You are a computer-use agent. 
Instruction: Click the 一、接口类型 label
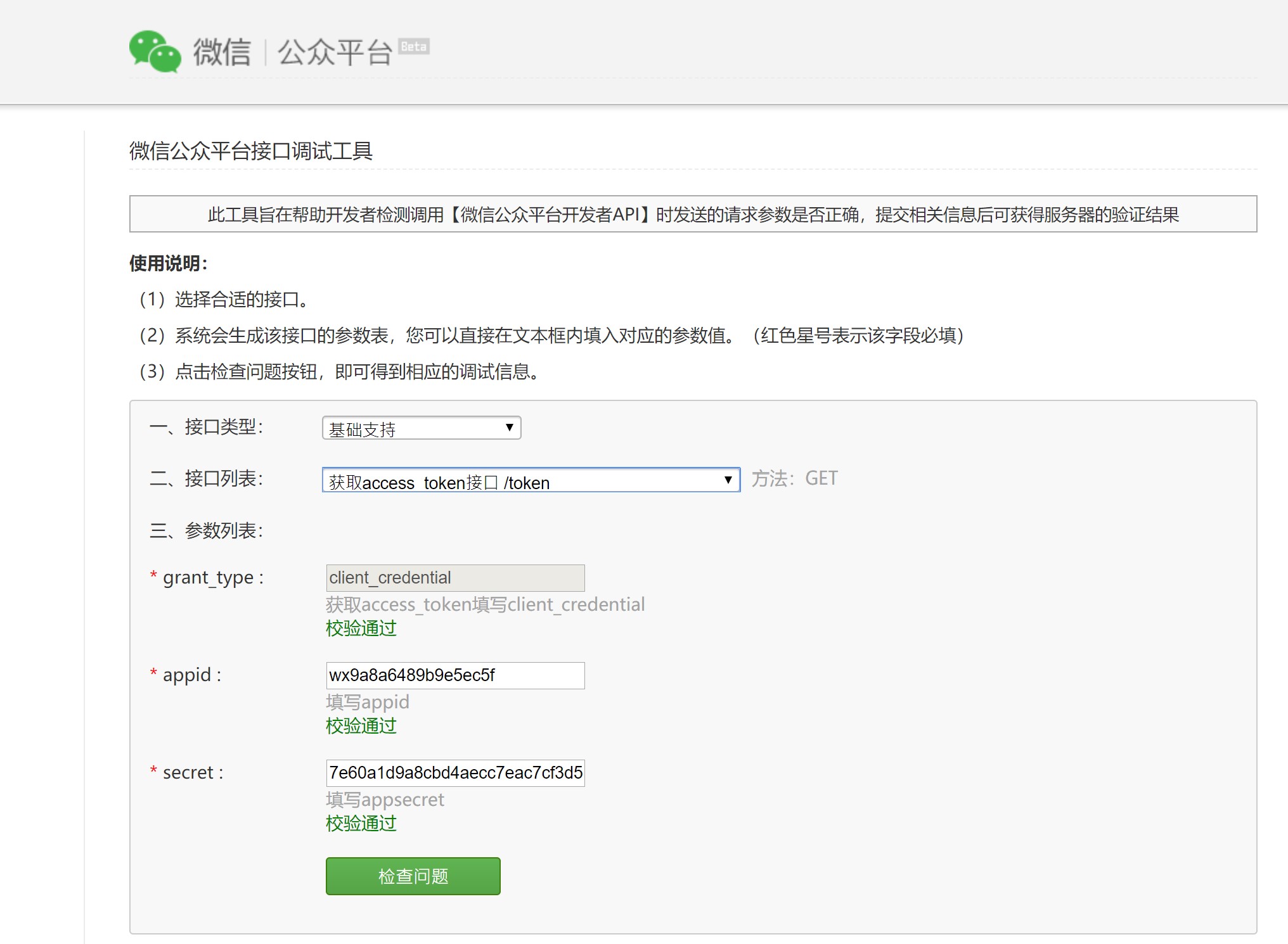pyautogui.click(x=207, y=427)
